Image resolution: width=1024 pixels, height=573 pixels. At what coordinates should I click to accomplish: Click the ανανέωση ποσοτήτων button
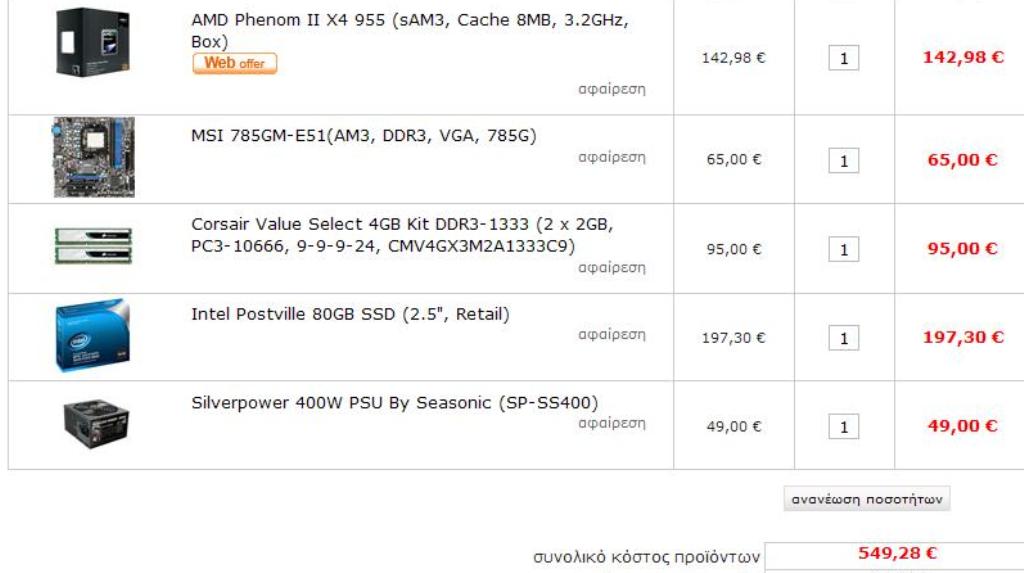click(867, 499)
